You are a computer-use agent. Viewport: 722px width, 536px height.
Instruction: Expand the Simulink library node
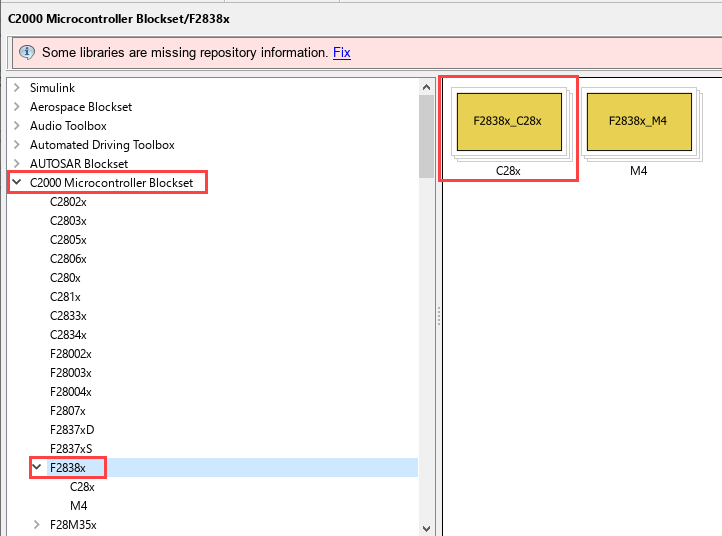coord(17,87)
